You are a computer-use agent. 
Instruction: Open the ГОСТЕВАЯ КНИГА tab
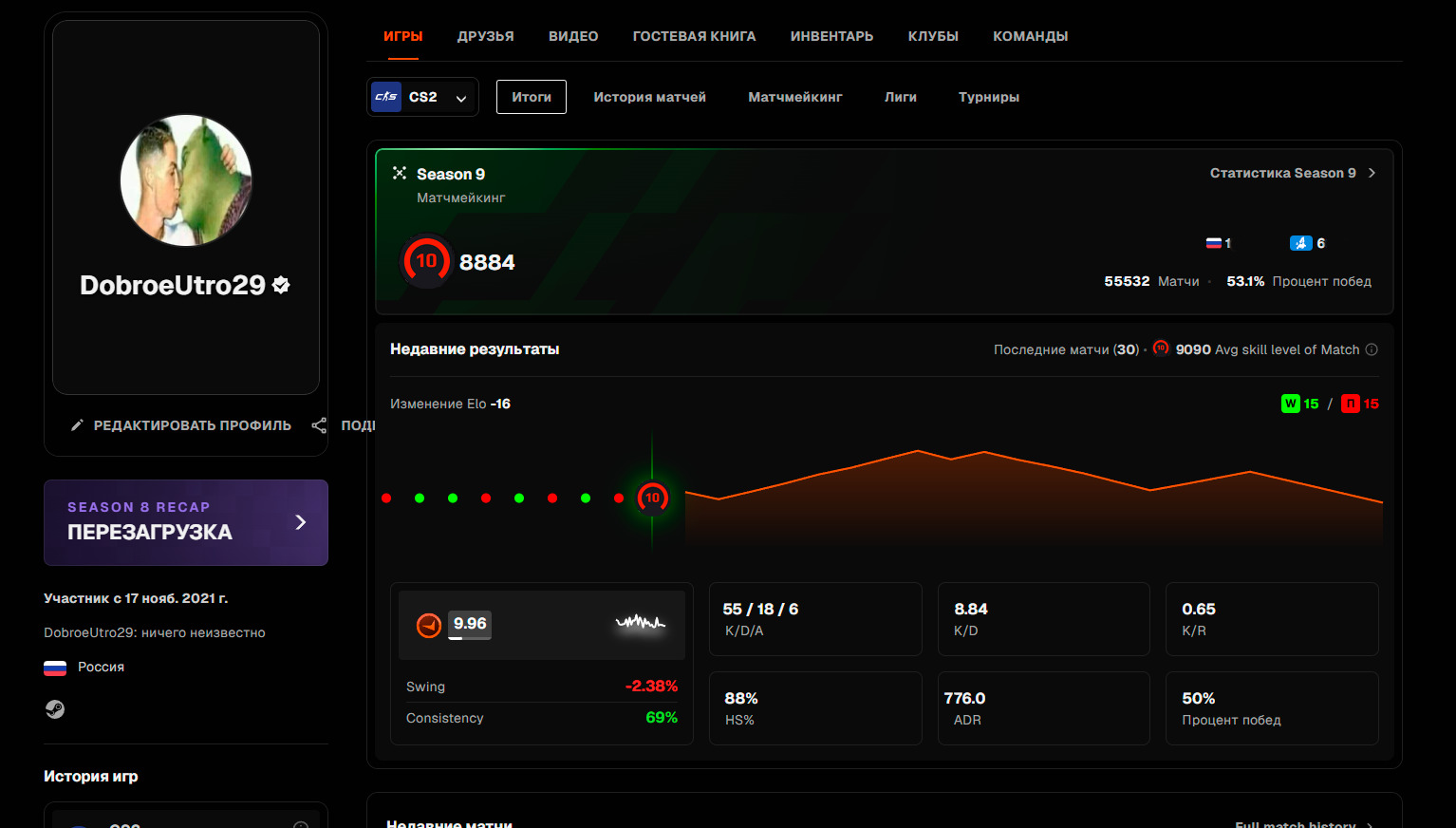click(x=695, y=36)
